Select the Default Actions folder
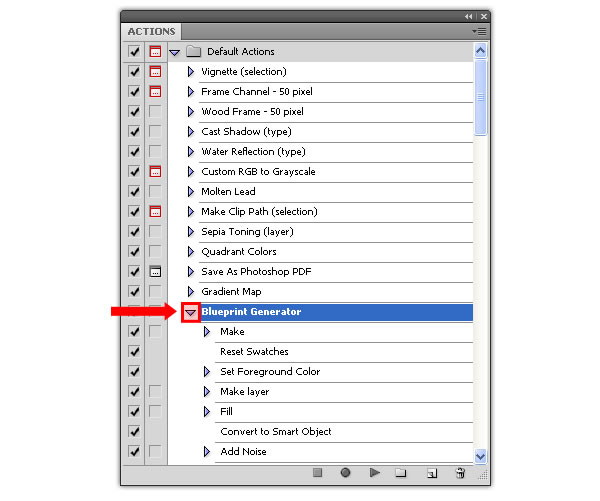Viewport: 600px width, 501px height. [321, 52]
